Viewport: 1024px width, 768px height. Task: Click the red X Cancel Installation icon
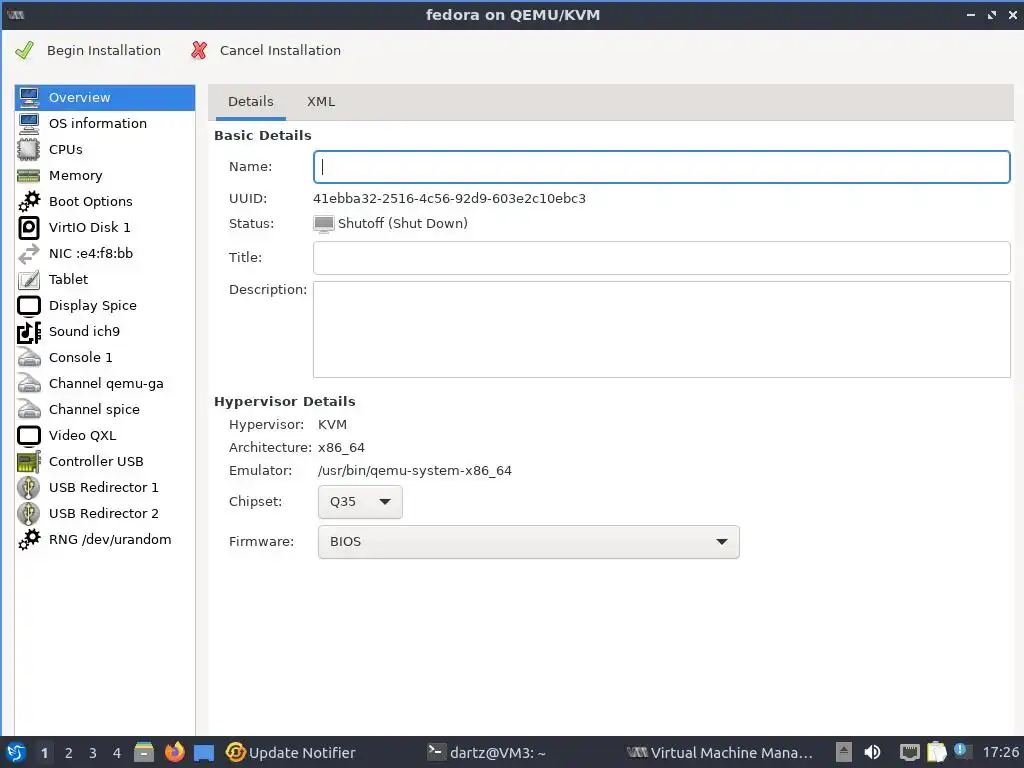click(199, 50)
